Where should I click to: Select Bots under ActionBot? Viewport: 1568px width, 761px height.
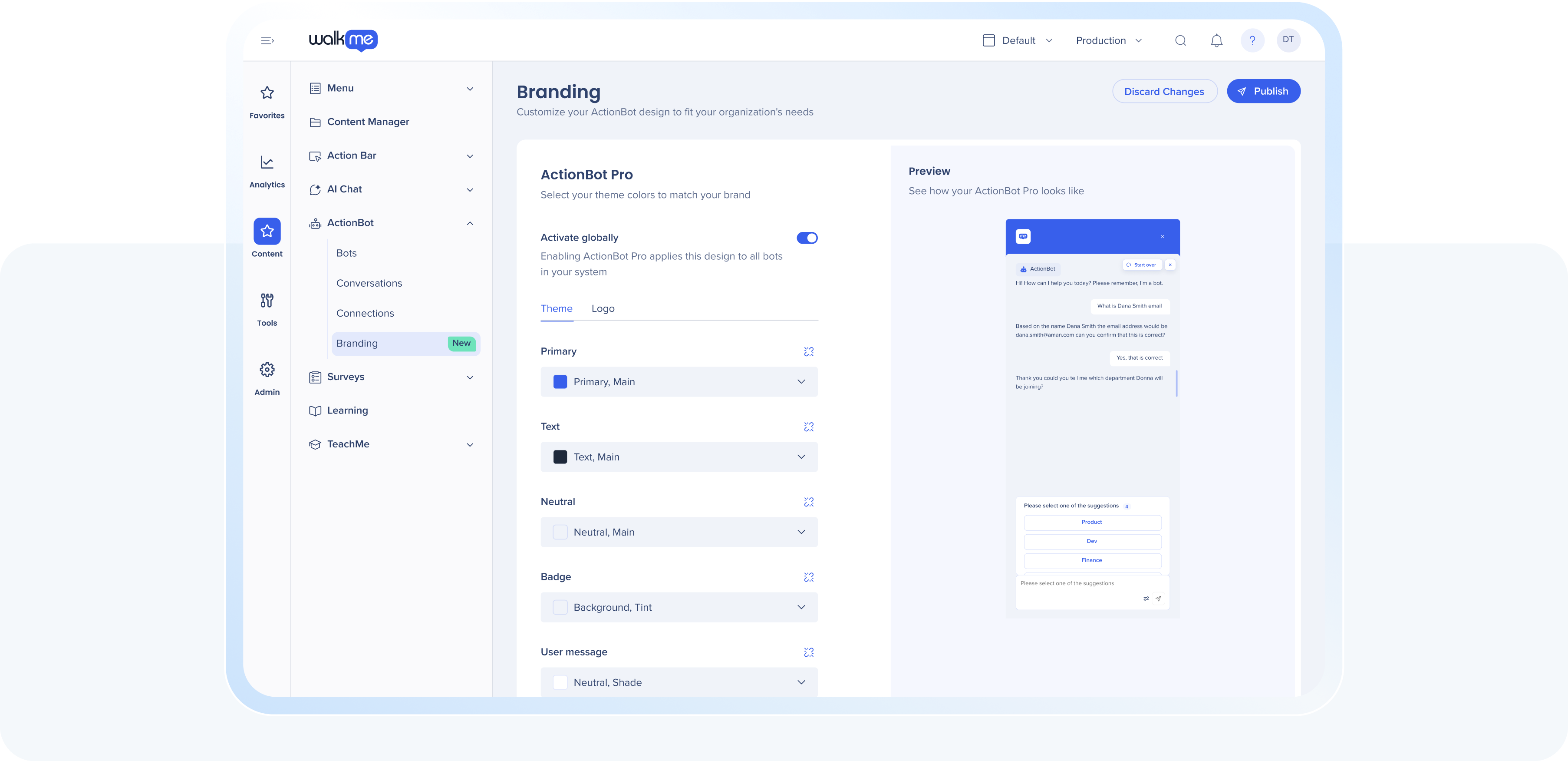click(x=346, y=254)
